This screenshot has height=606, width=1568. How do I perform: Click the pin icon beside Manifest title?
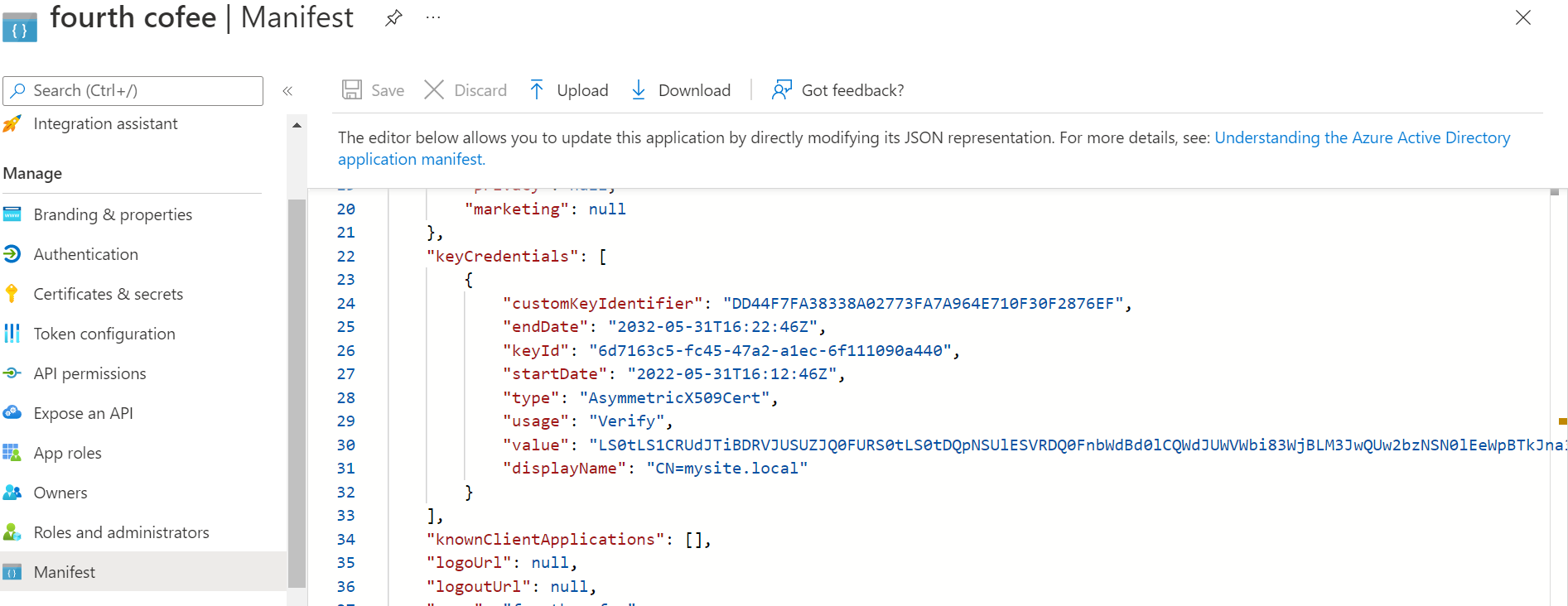[x=393, y=17]
